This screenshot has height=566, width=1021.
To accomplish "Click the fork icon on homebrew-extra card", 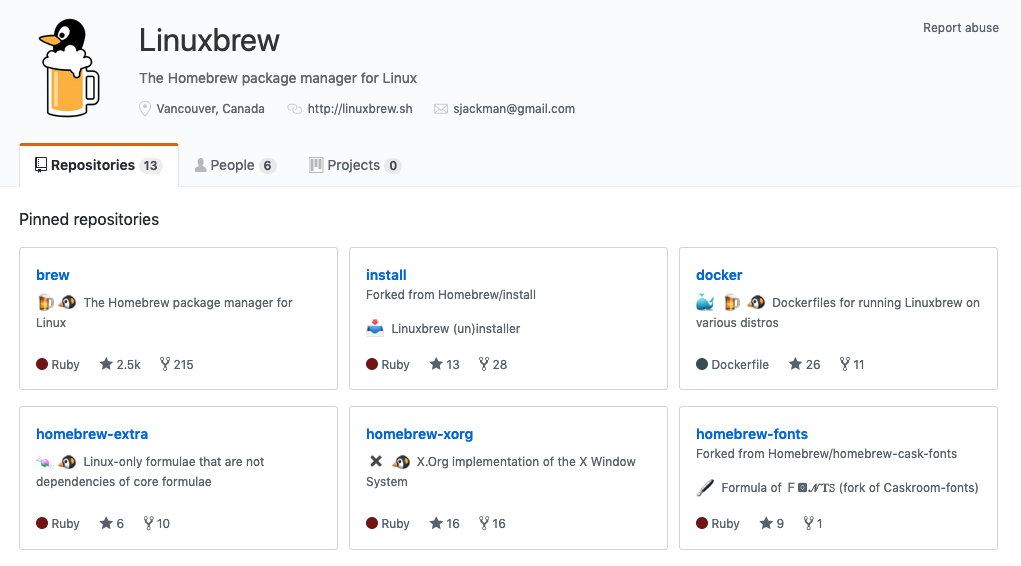I will [x=148, y=522].
